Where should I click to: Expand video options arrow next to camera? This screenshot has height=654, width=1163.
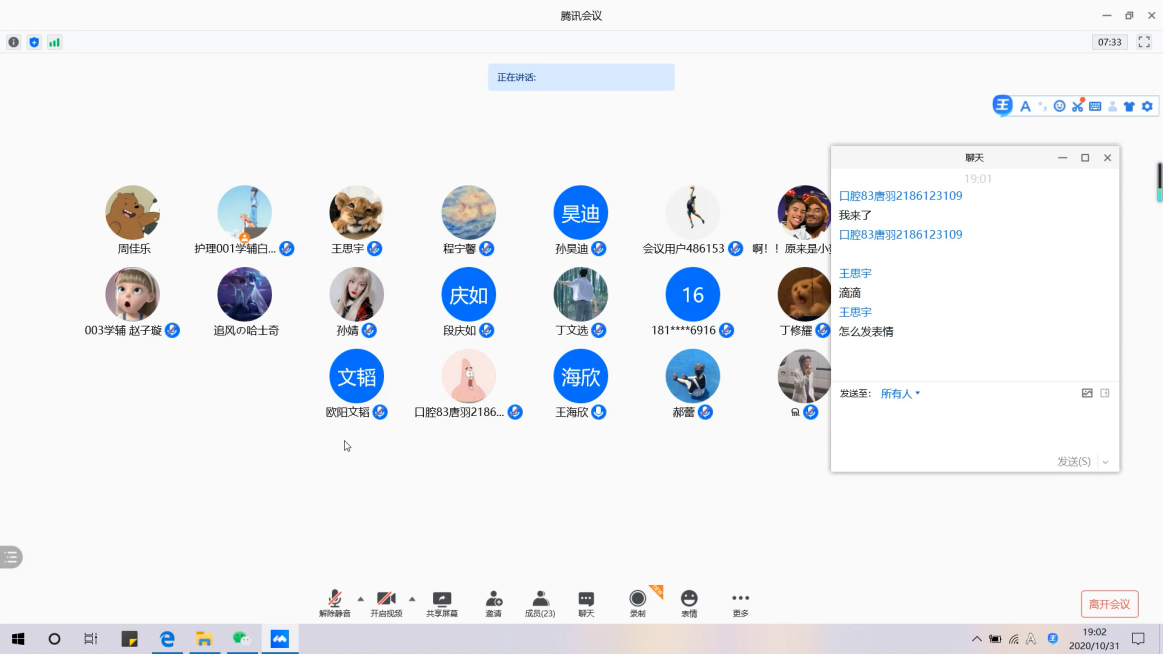point(412,598)
